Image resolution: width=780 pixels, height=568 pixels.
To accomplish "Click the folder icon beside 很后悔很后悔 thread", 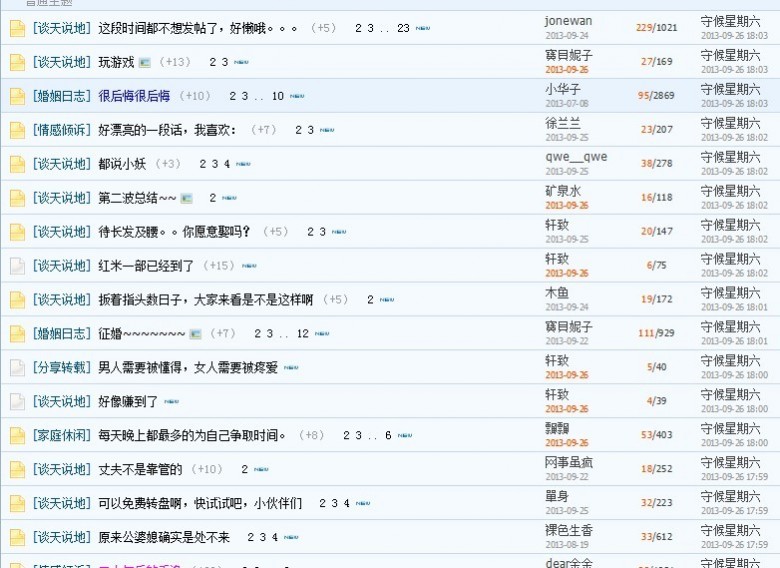I will pos(17,96).
